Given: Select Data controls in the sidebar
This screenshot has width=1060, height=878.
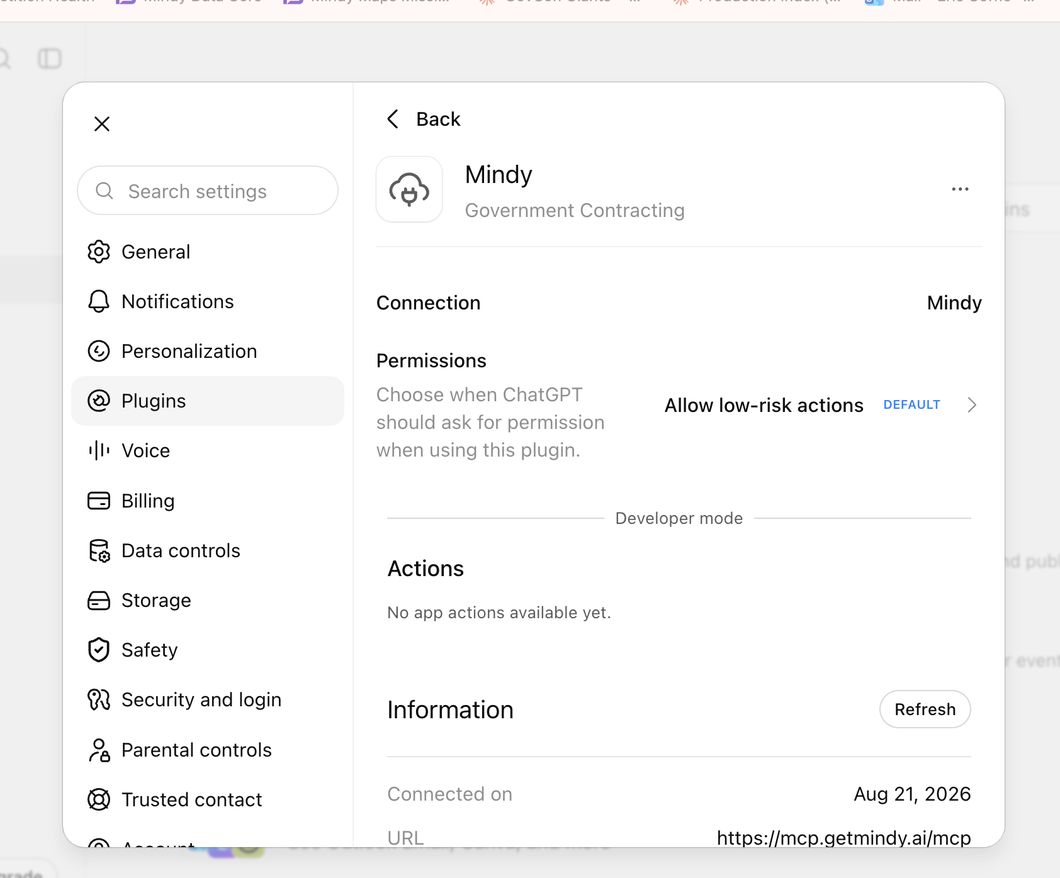Looking at the screenshot, I should point(208,551).
